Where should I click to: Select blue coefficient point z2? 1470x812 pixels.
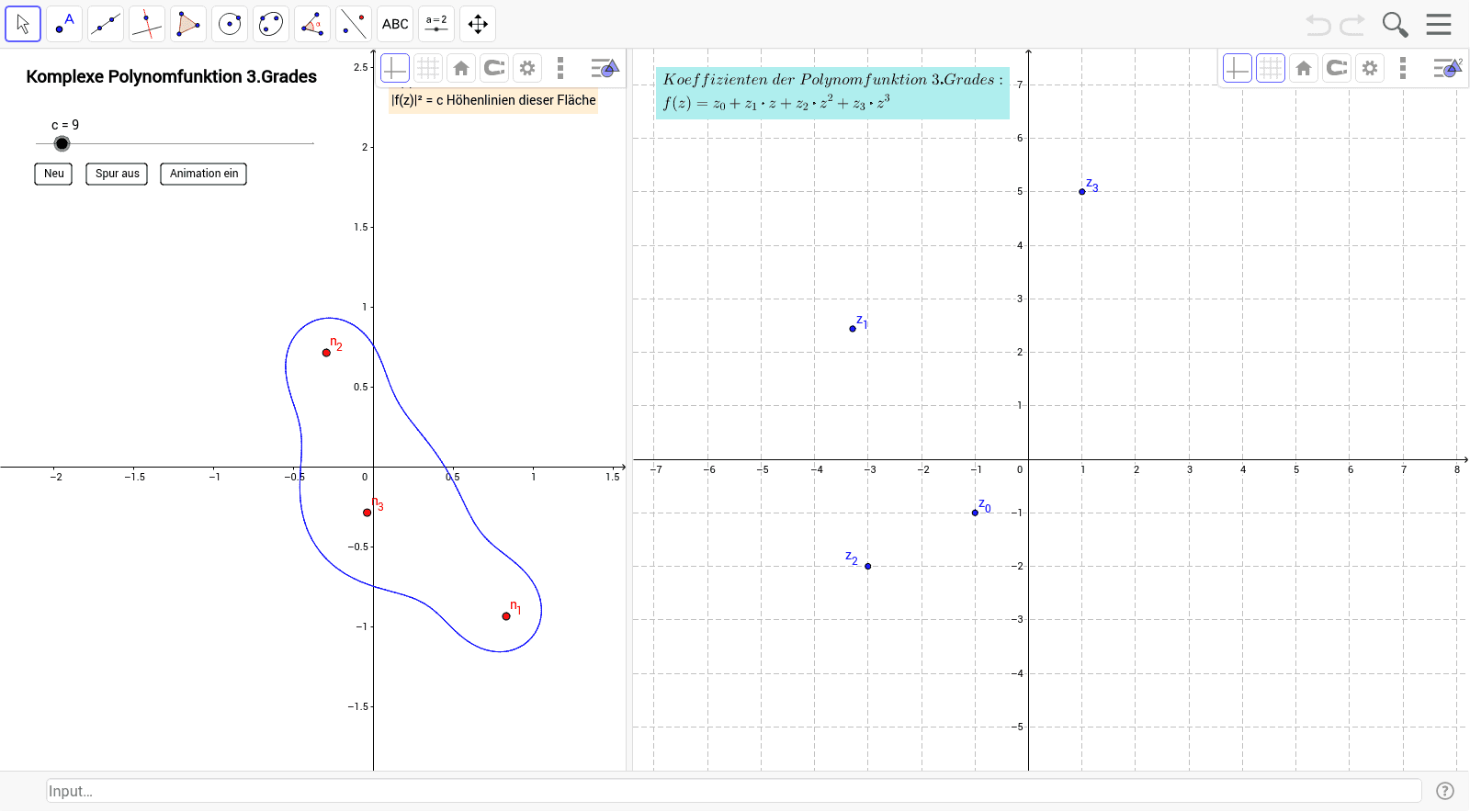click(868, 567)
